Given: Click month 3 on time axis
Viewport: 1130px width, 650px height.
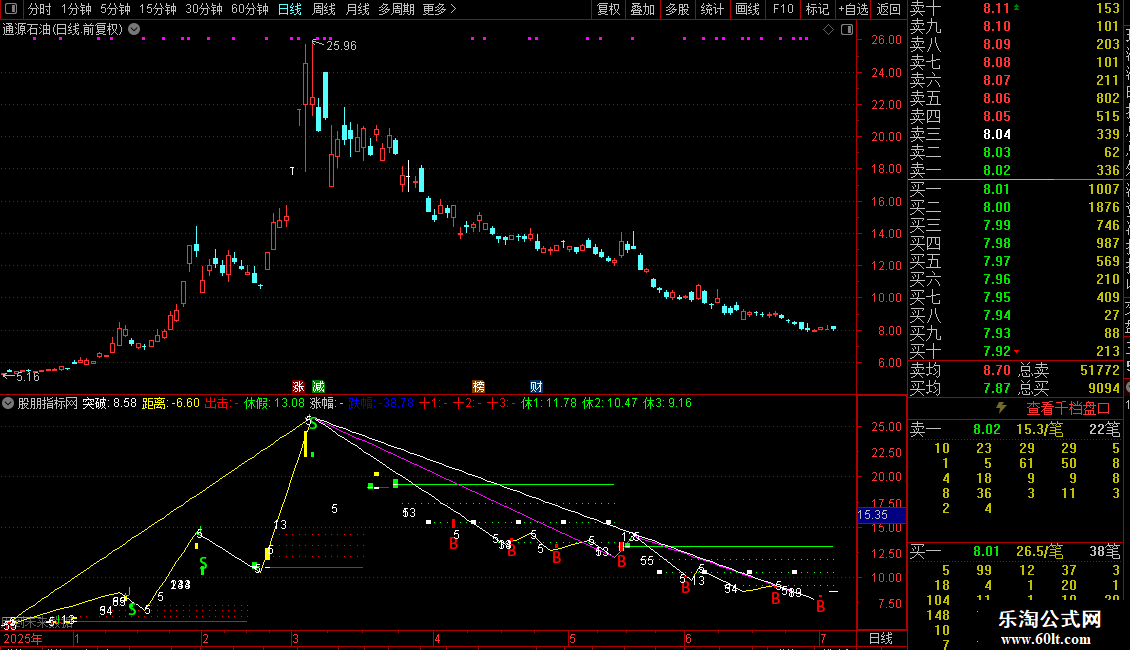Looking at the screenshot, I should coord(295,639).
